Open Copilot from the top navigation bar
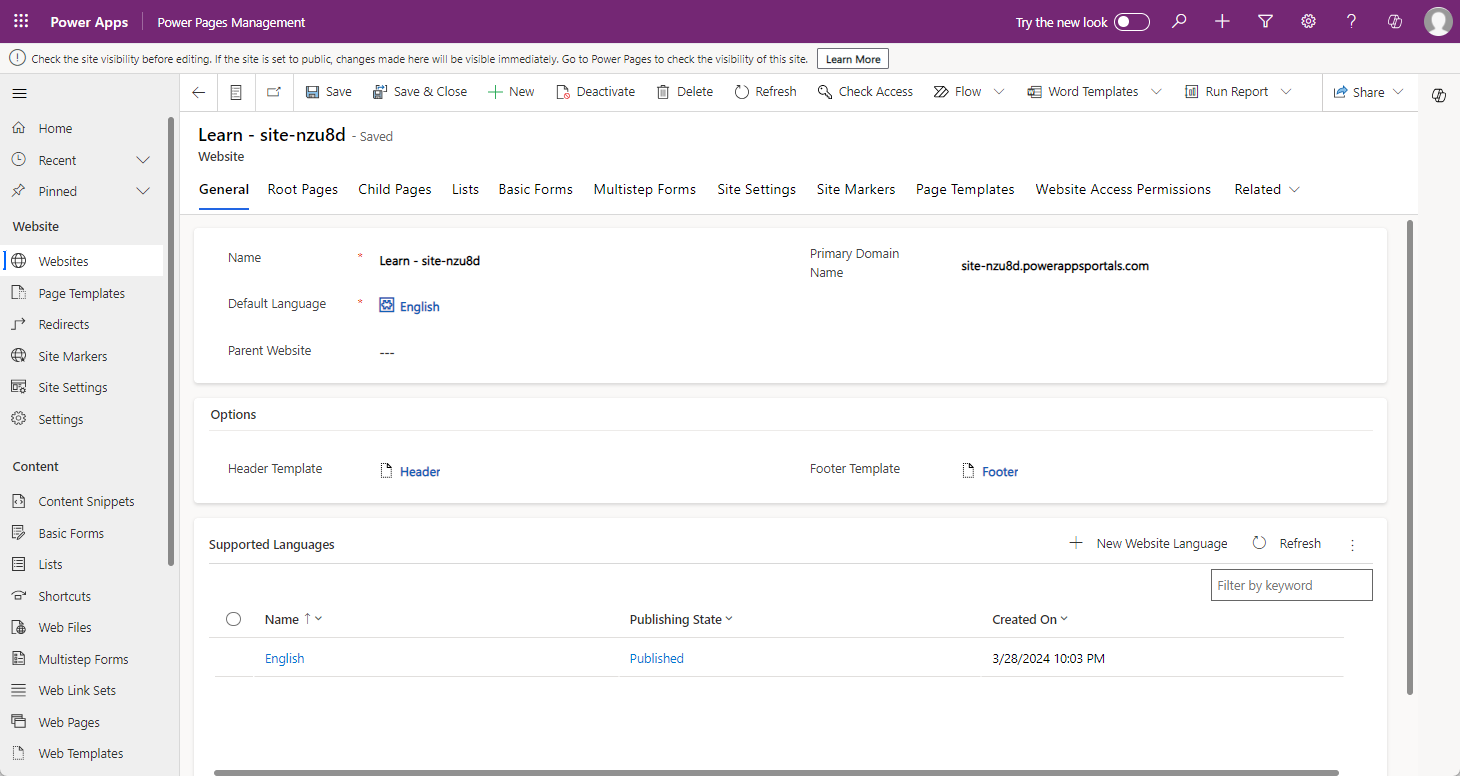The height and width of the screenshot is (776, 1460). pyautogui.click(x=1394, y=21)
